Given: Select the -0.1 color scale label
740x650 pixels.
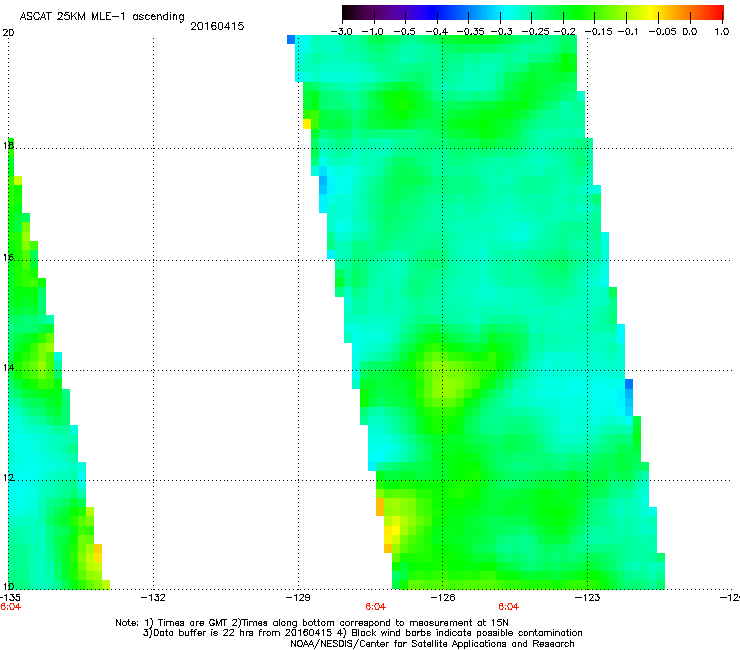Looking at the screenshot, I should pos(627,32).
